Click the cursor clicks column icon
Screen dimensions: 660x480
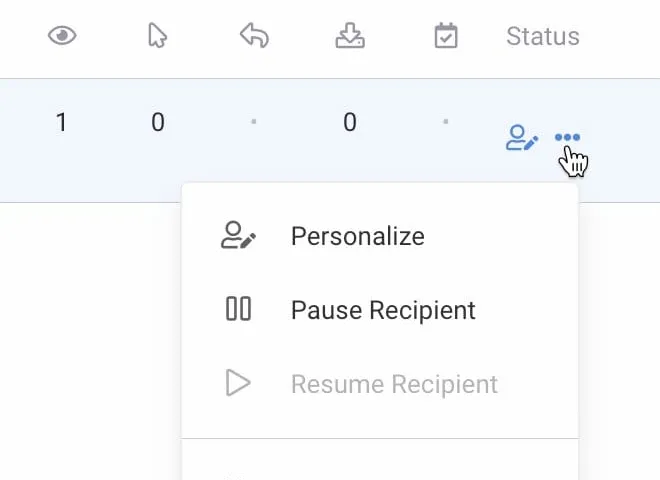(x=157, y=35)
